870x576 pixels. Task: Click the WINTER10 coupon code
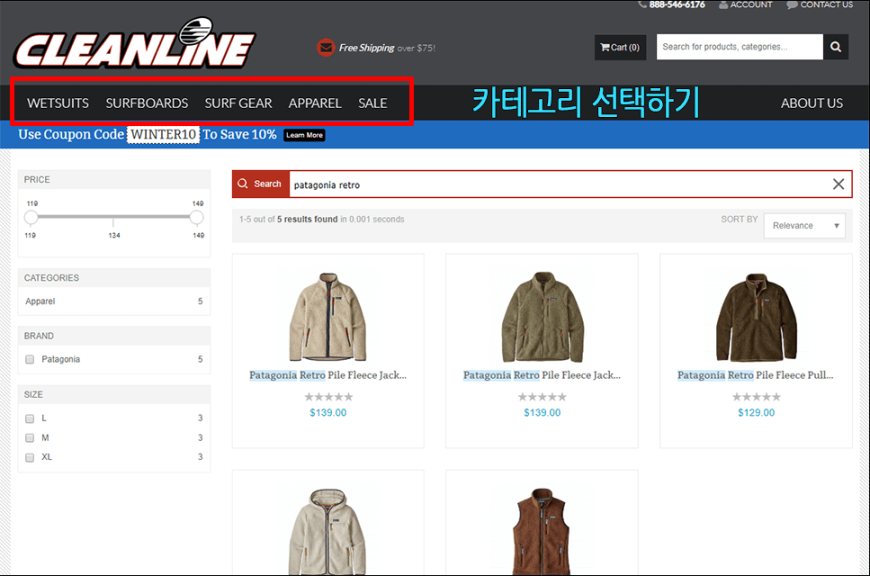click(163, 135)
